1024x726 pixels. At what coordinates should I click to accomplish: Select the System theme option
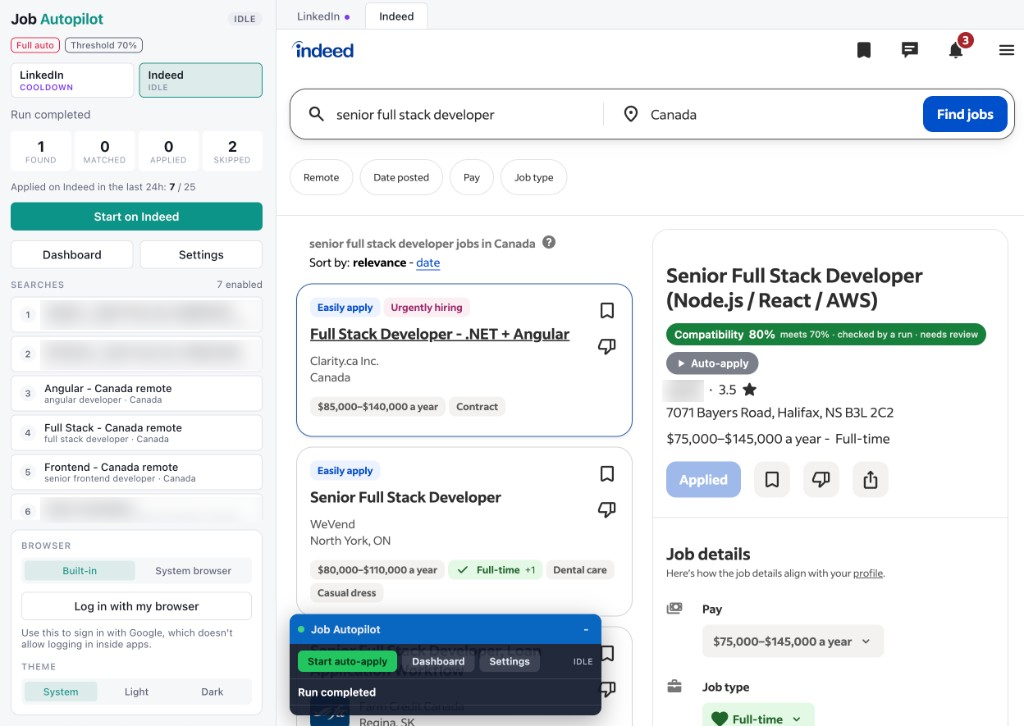[61, 691]
